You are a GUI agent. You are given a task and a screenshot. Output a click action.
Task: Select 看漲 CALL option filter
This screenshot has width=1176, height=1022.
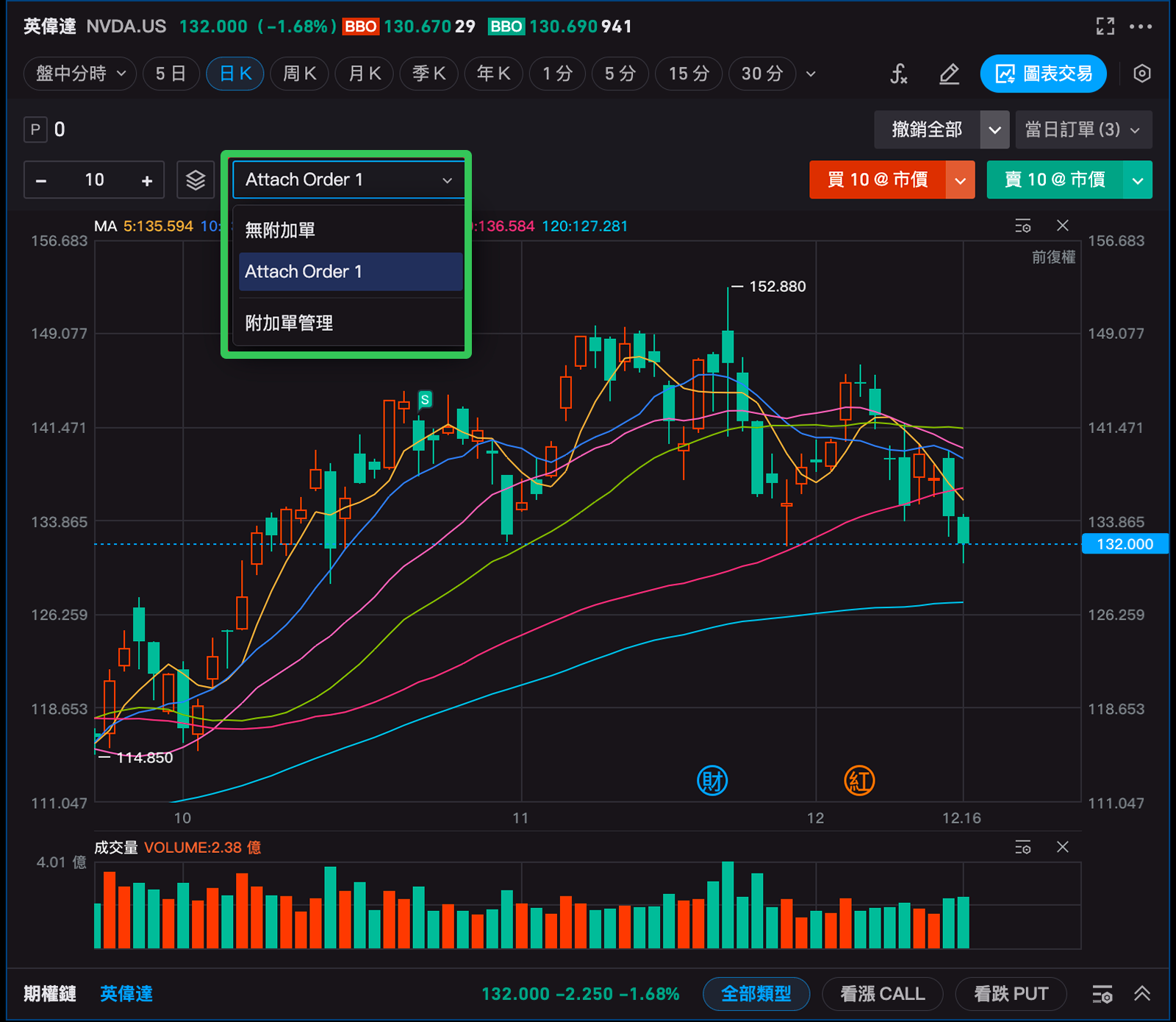tap(882, 994)
